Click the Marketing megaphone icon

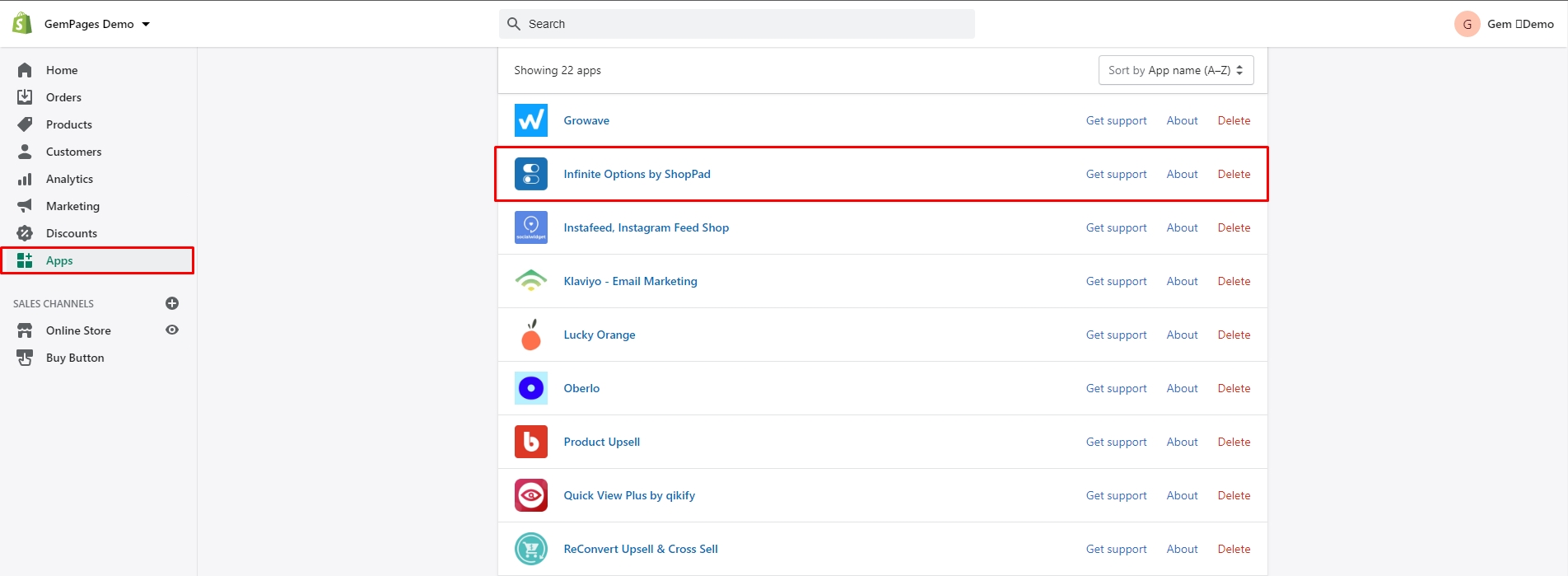click(x=25, y=206)
